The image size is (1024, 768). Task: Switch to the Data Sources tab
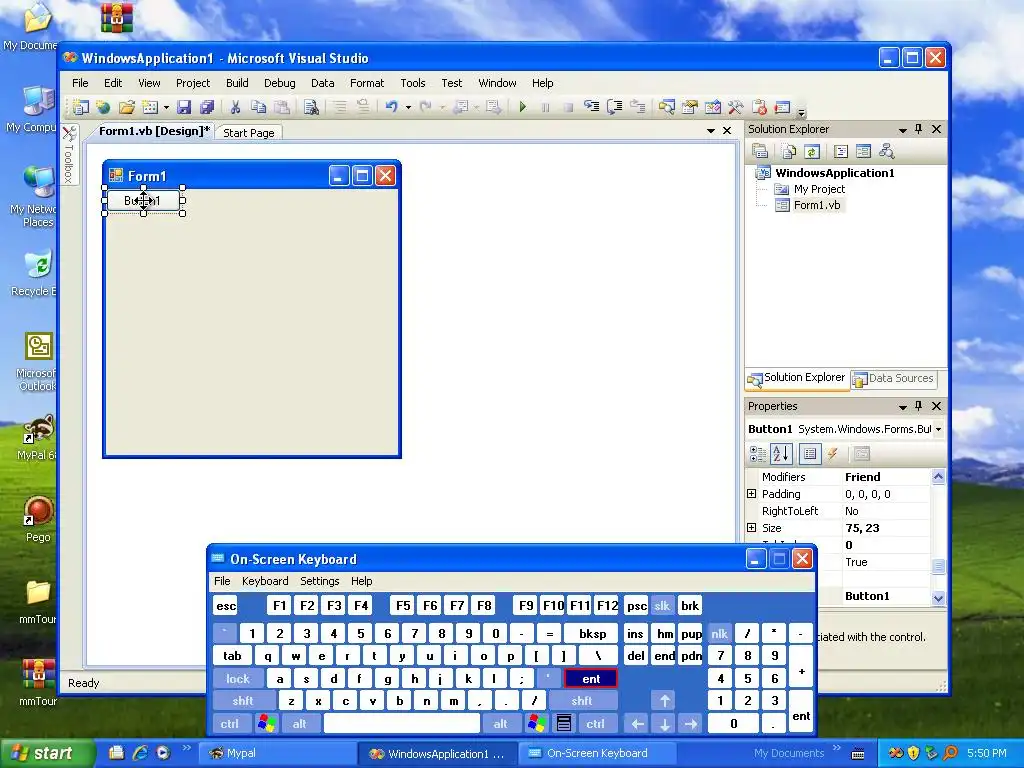pyautogui.click(x=893, y=378)
